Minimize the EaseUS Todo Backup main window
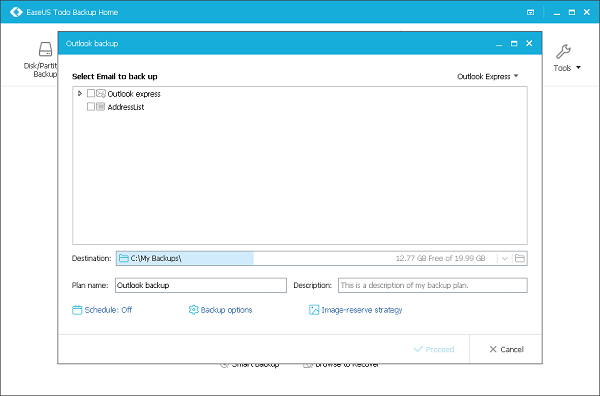The height and width of the screenshot is (396, 600). click(557, 13)
